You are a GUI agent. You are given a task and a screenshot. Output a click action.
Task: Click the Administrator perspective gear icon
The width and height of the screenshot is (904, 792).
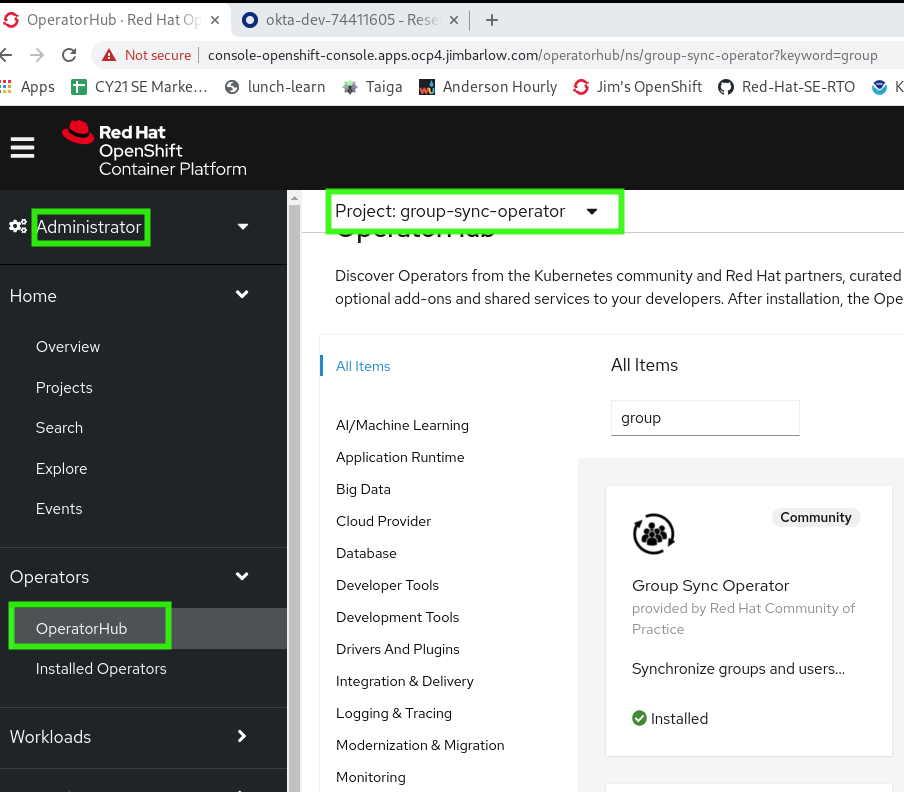click(x=18, y=227)
